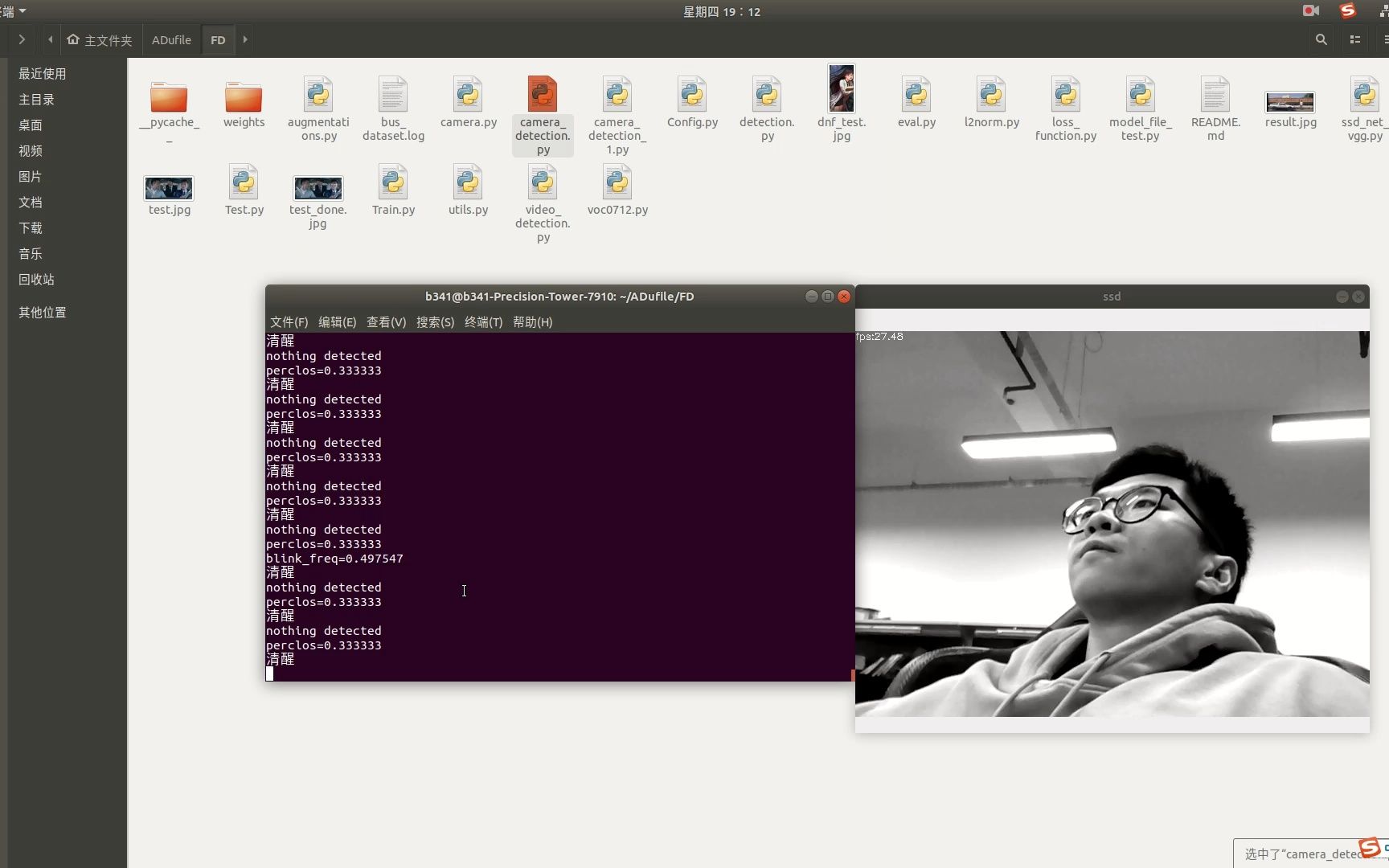
Task: Click the screen recording indicator icon
Action: 1311,10
